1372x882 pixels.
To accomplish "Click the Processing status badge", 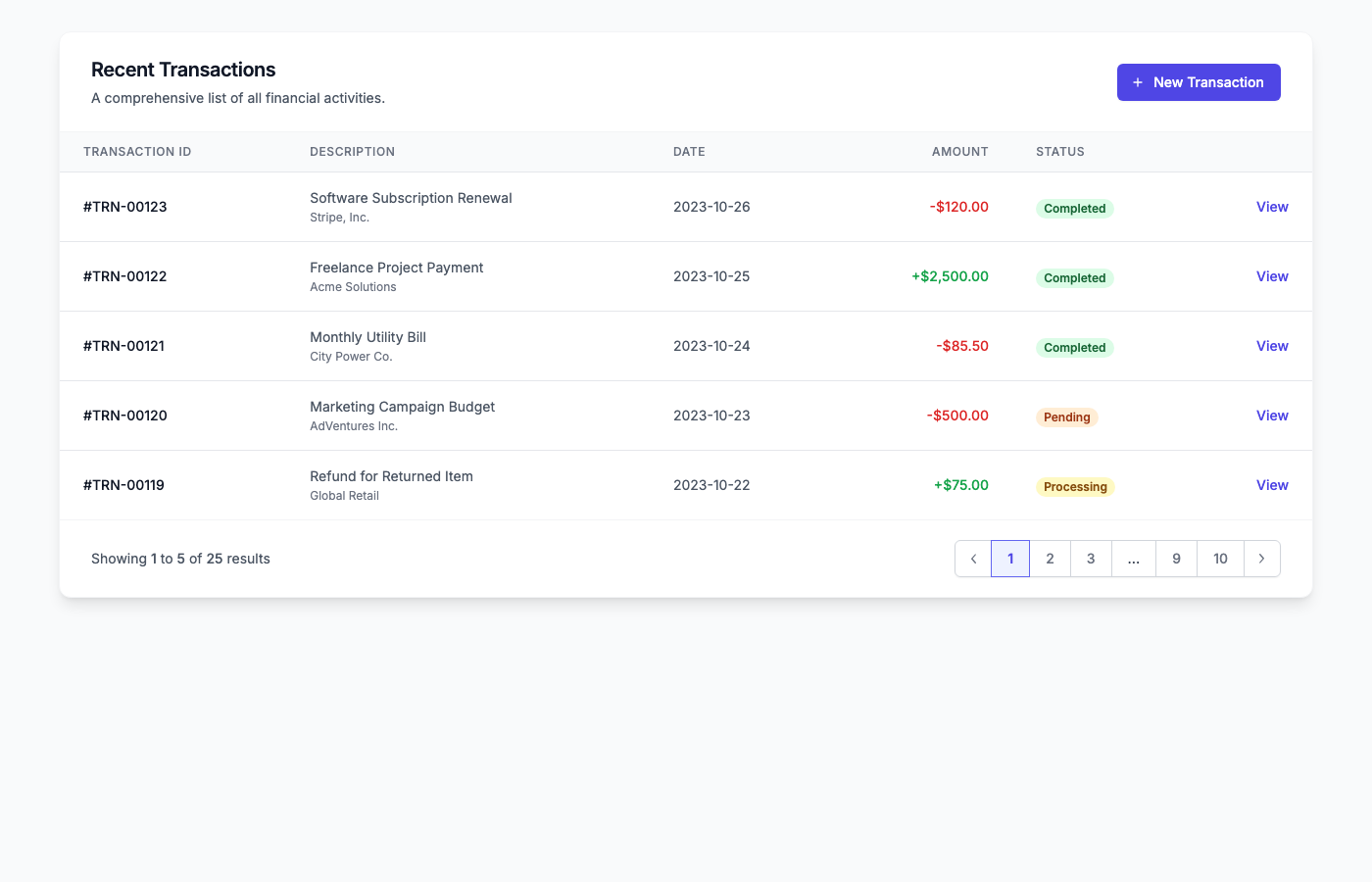I will click(x=1075, y=486).
